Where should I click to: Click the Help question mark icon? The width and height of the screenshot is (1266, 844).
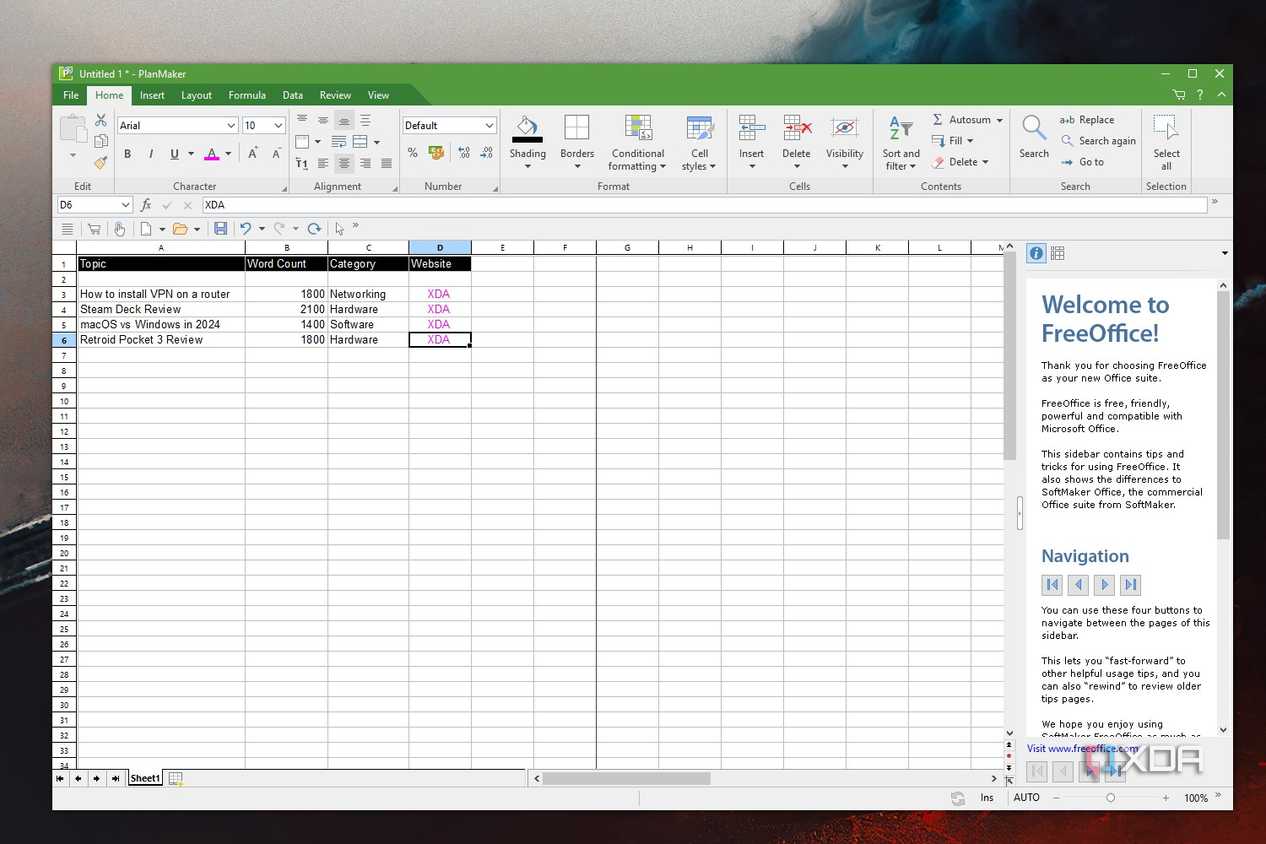pos(1200,95)
